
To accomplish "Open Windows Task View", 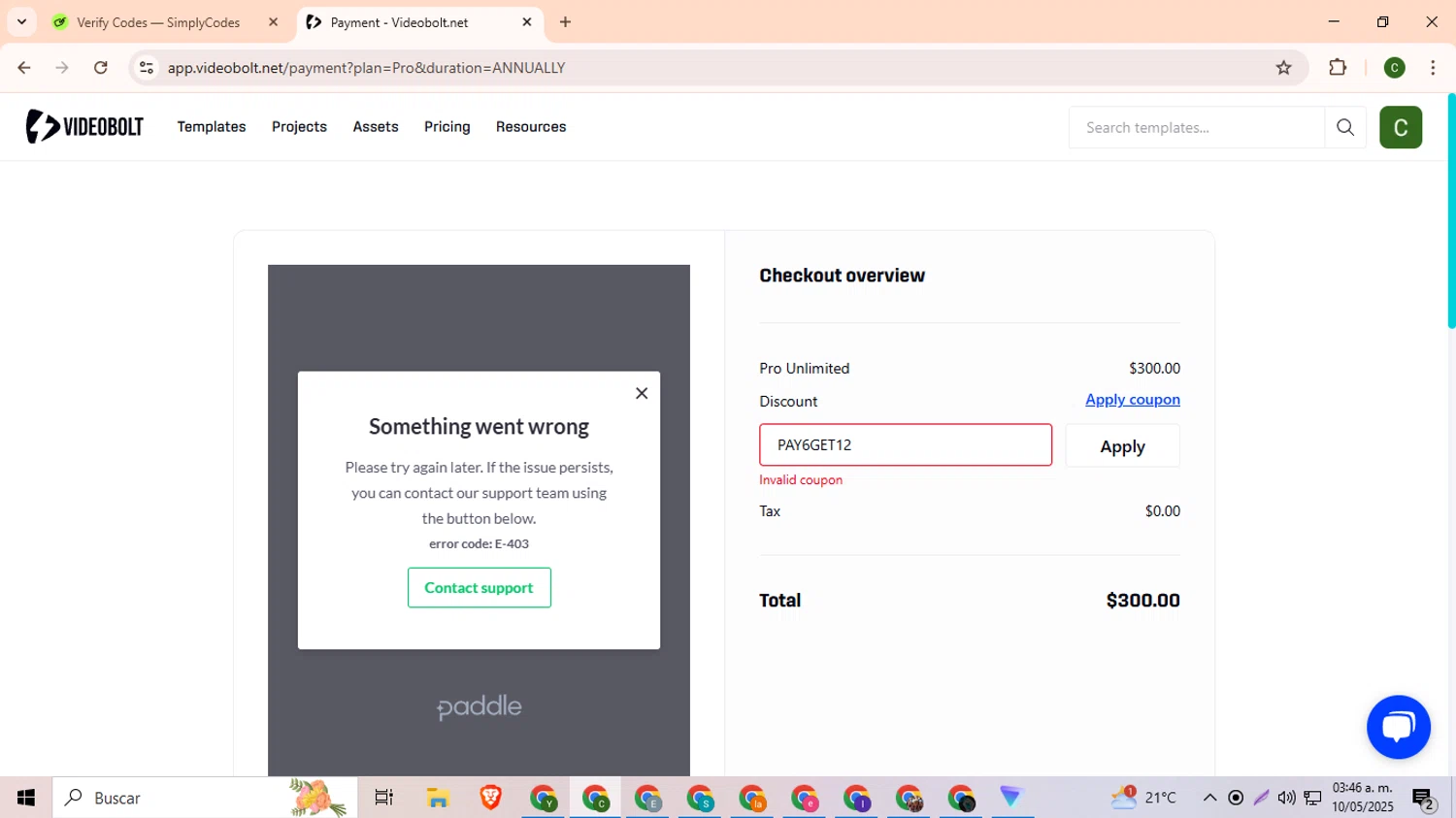I will pyautogui.click(x=384, y=798).
